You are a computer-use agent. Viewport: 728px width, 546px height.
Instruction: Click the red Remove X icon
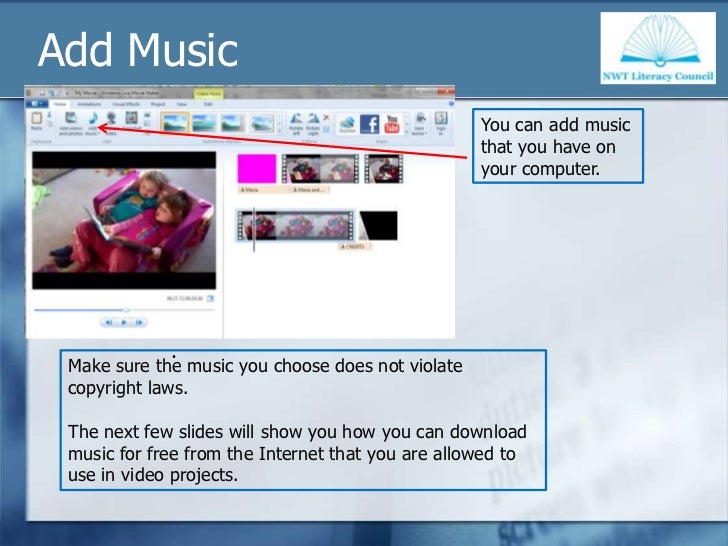point(326,117)
